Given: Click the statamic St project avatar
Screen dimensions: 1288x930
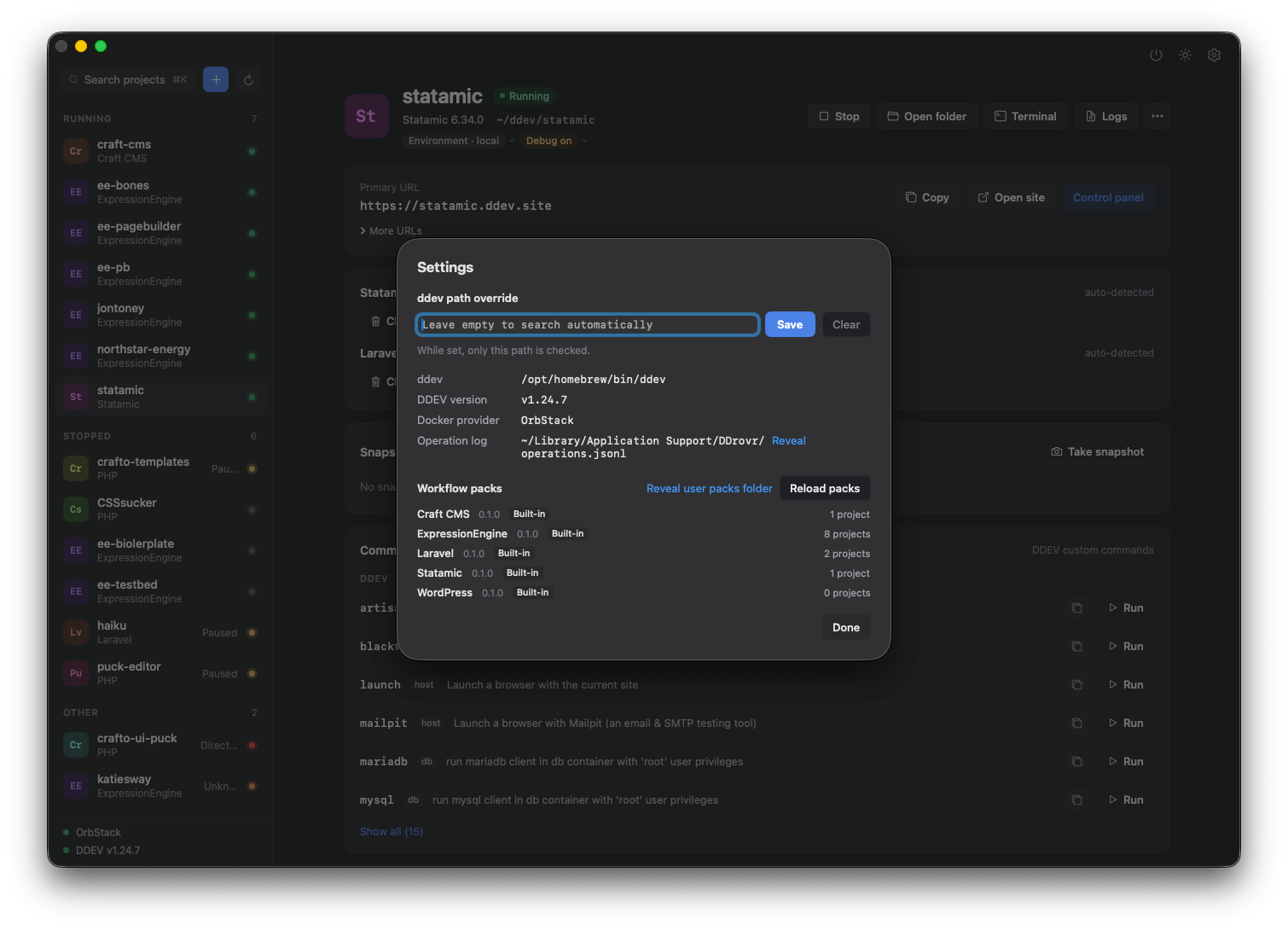Looking at the screenshot, I should [366, 116].
